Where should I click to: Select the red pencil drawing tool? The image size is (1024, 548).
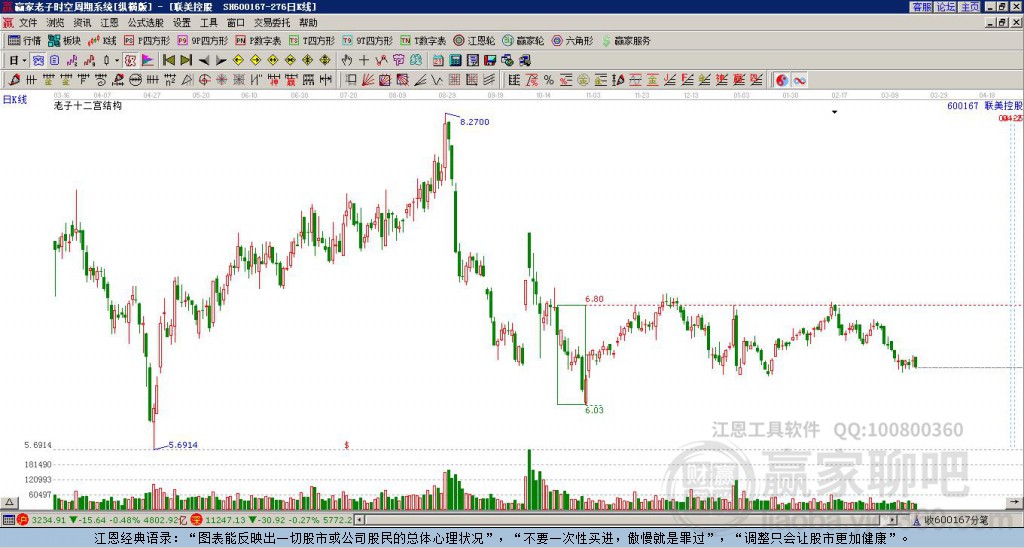point(14,80)
